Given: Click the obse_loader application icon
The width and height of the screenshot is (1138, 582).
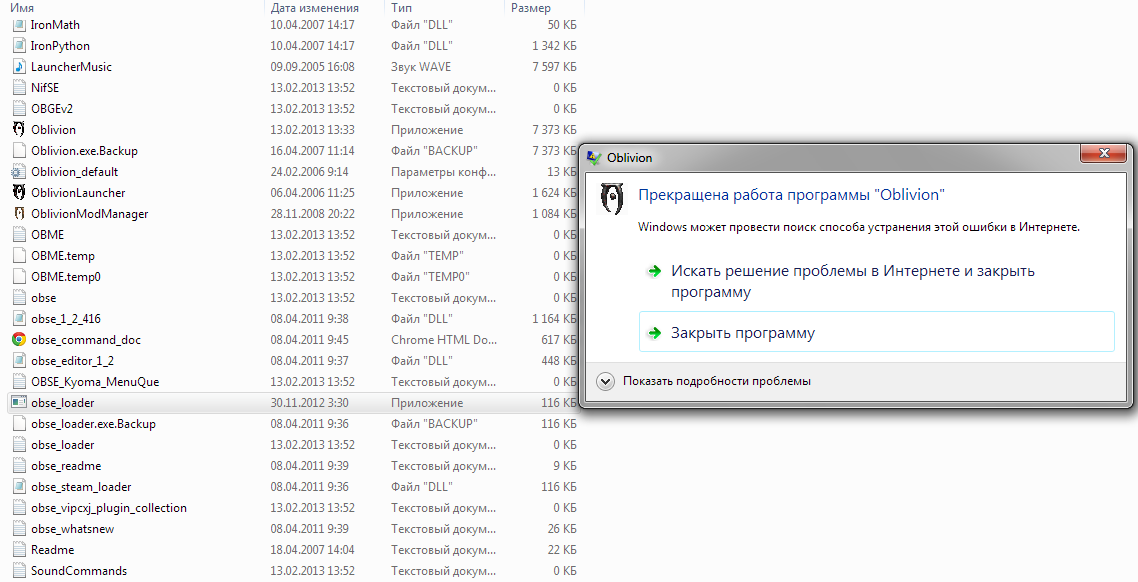Looking at the screenshot, I should click(19, 403).
